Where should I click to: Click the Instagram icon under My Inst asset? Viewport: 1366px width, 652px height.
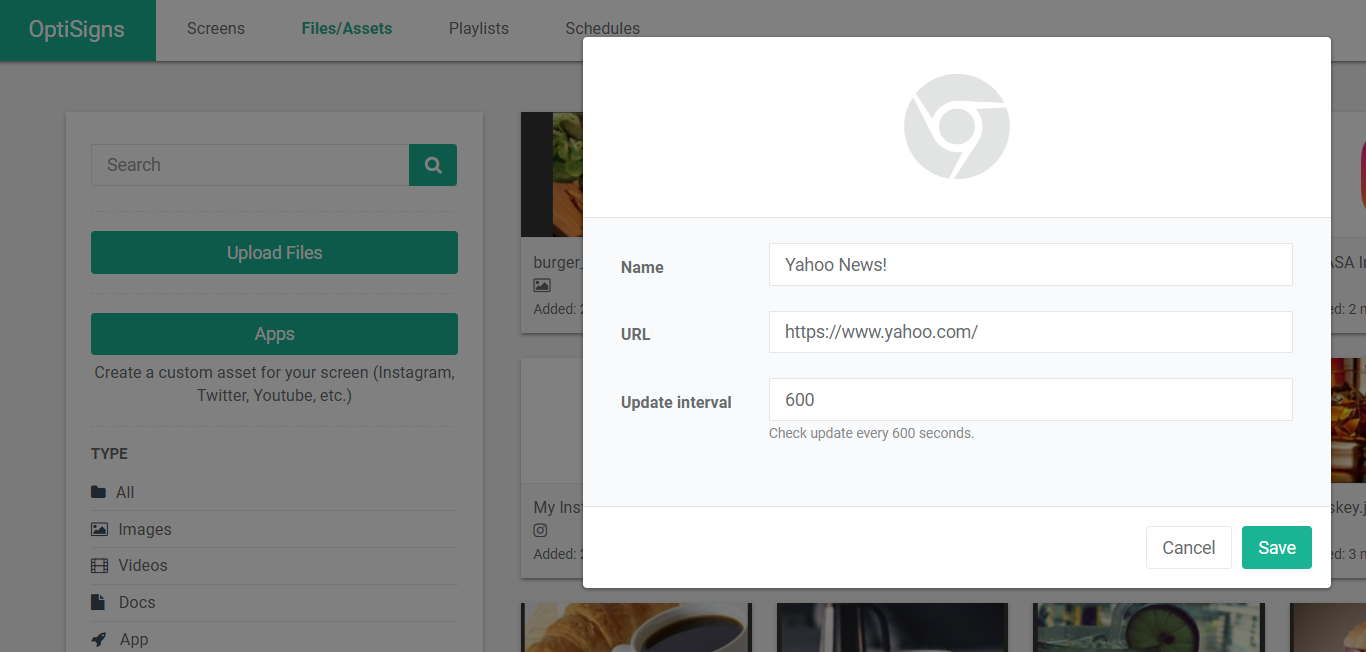click(x=540, y=530)
